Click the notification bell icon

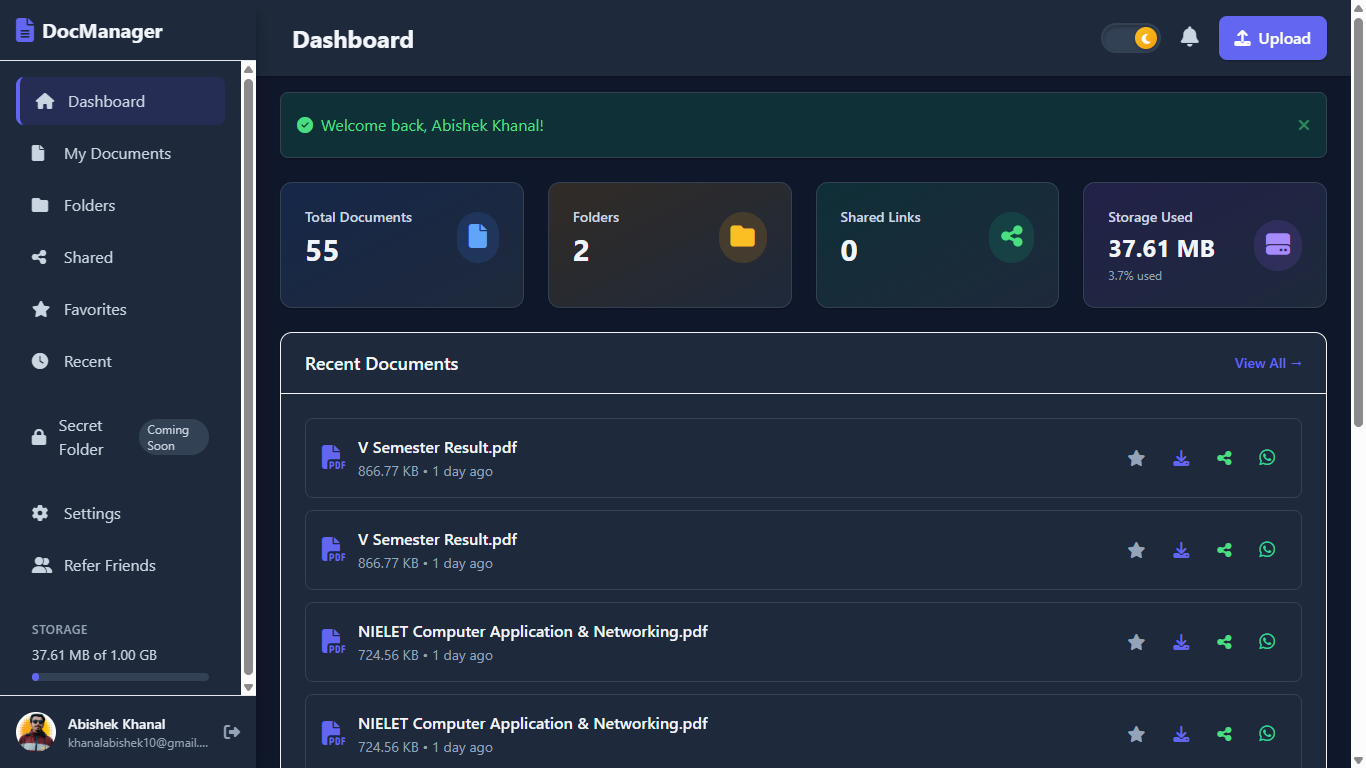[1189, 38]
